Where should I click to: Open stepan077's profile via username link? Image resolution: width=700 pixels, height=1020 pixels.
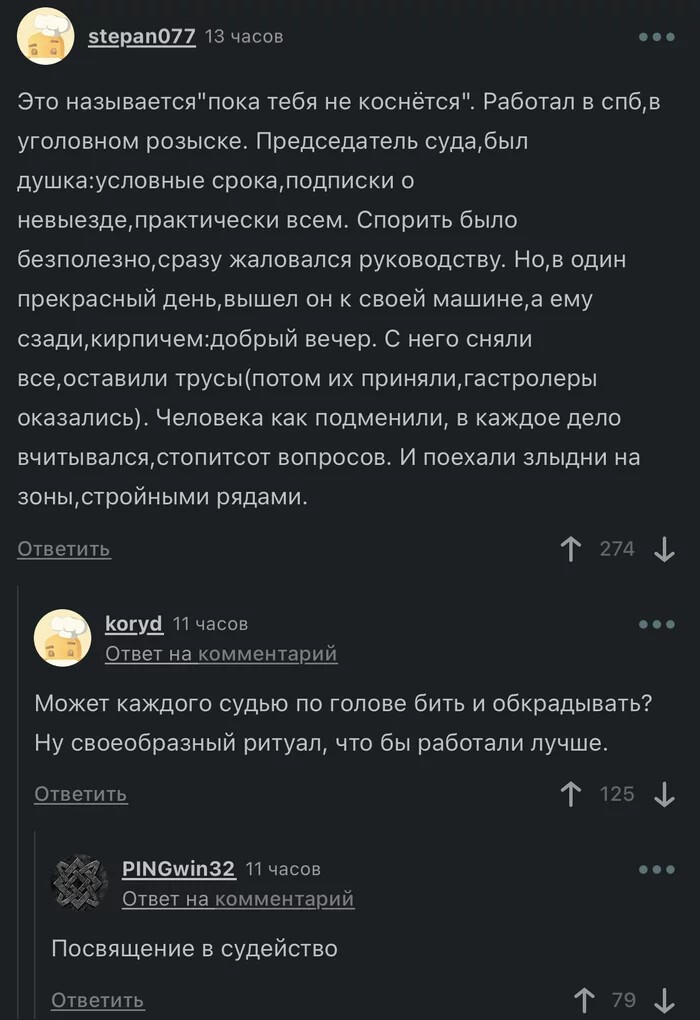pos(139,36)
